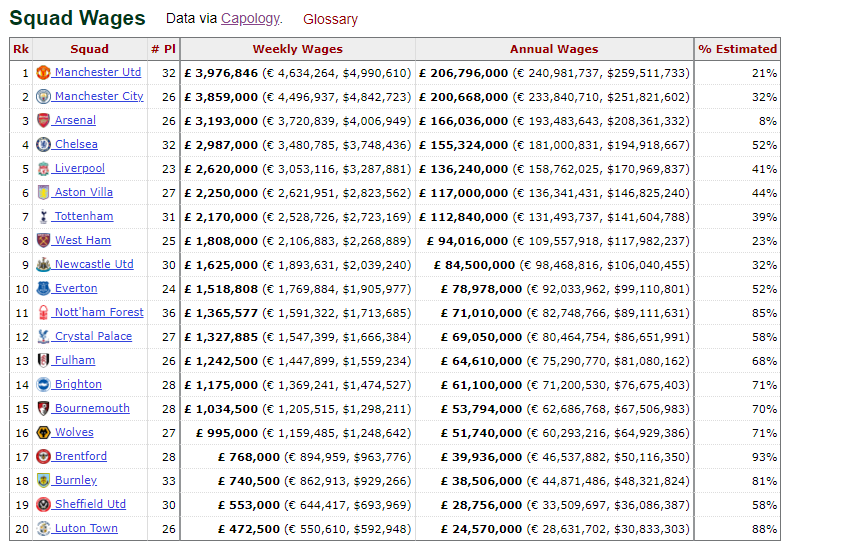This screenshot has height=542, width=842.
Task: Click the Sheffield Utd club crest icon
Action: pos(43,504)
